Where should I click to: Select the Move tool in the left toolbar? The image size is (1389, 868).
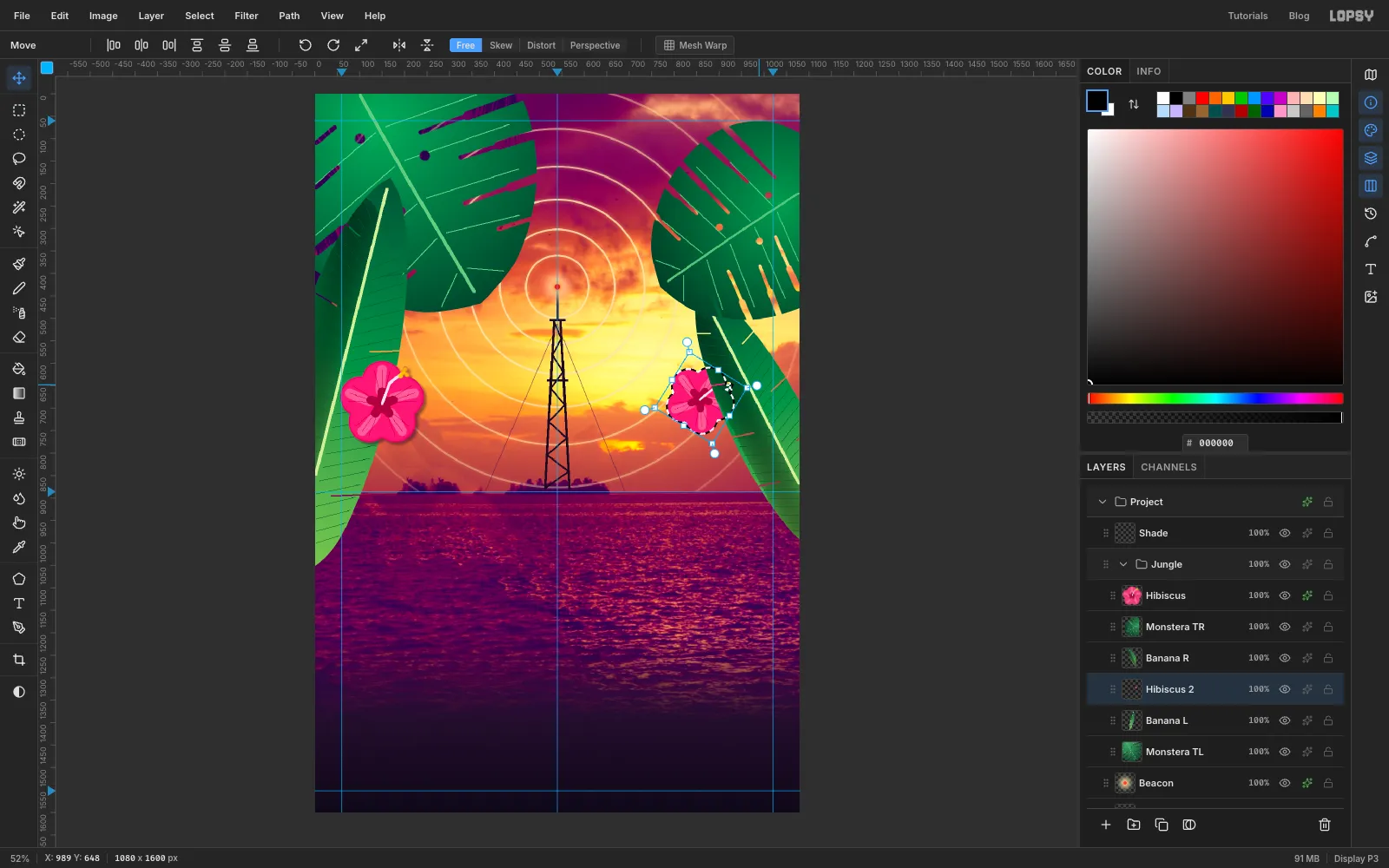(19, 78)
